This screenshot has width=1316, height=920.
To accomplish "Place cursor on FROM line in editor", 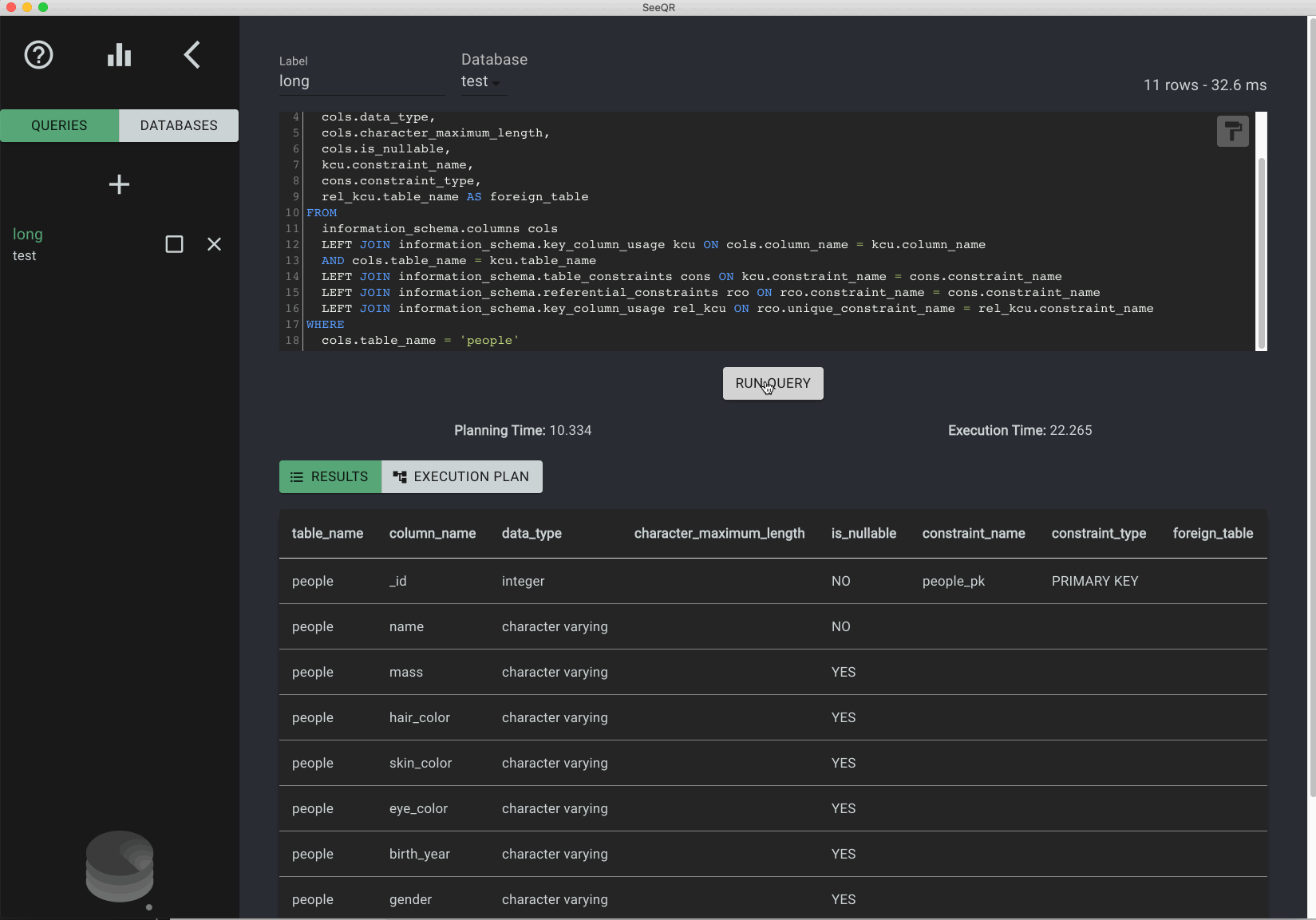I will pyautogui.click(x=322, y=212).
